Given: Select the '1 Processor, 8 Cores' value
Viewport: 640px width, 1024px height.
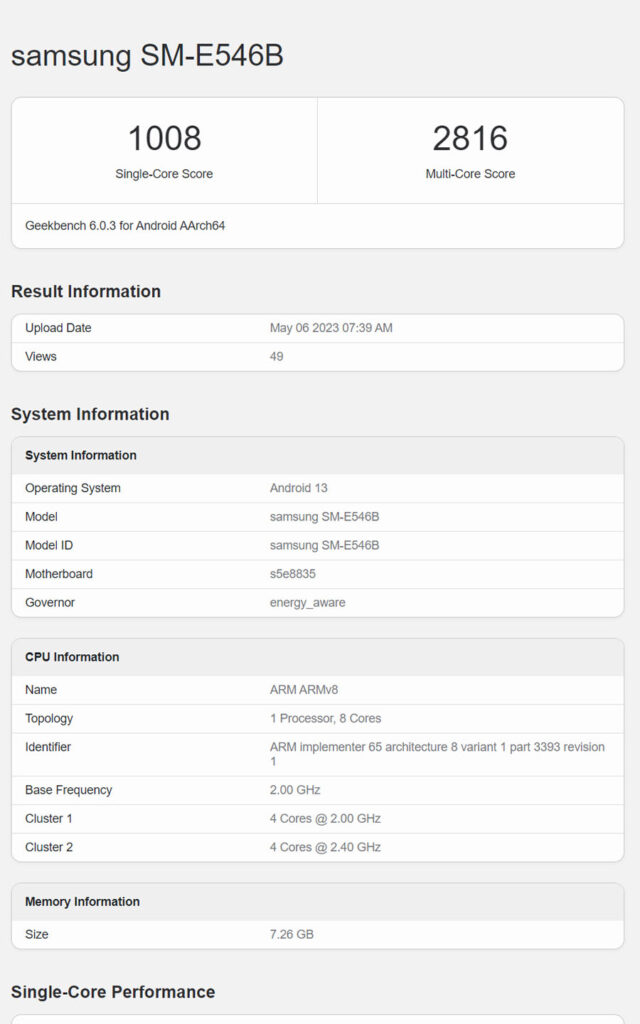Looking at the screenshot, I should (x=325, y=718).
